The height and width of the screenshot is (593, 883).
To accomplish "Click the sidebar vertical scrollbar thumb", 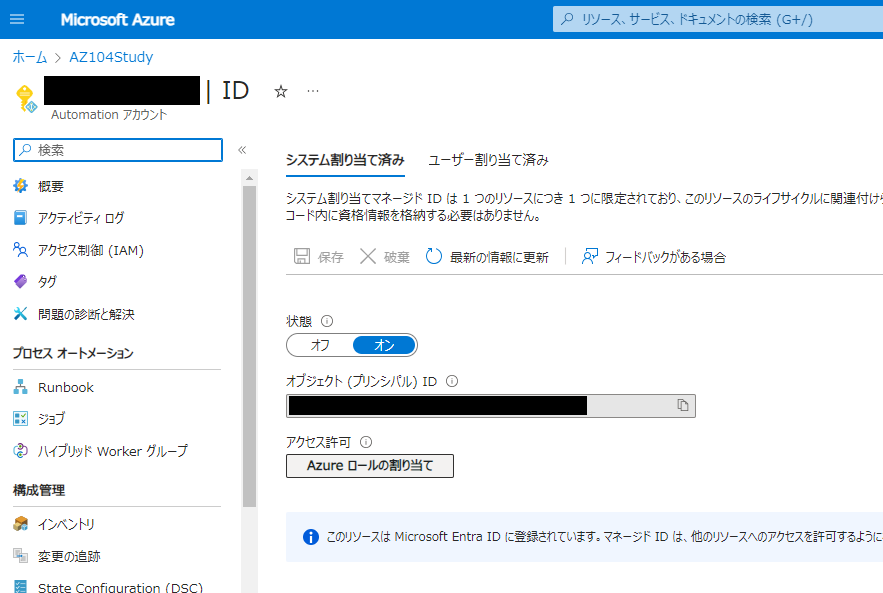I will pyautogui.click(x=249, y=346).
